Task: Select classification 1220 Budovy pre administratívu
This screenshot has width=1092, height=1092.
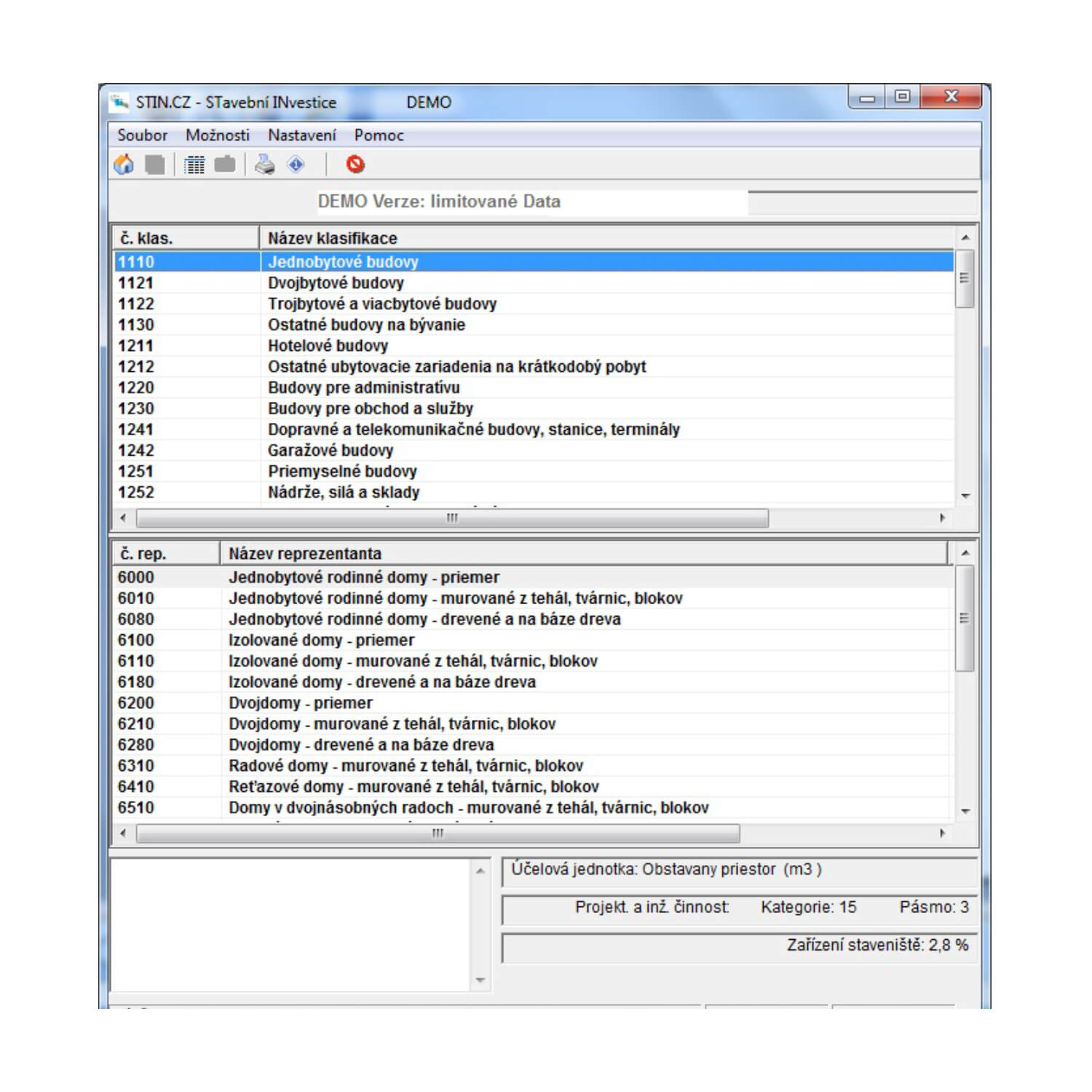Action: [363, 387]
